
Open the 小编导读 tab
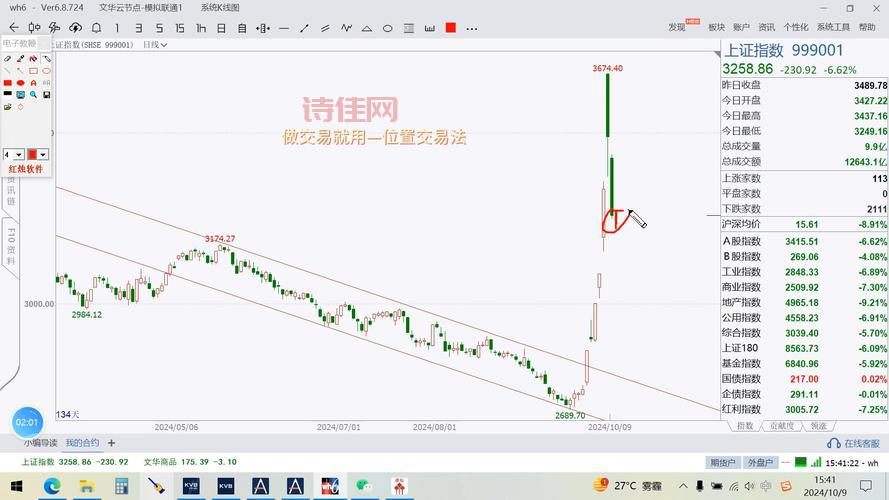coord(40,443)
